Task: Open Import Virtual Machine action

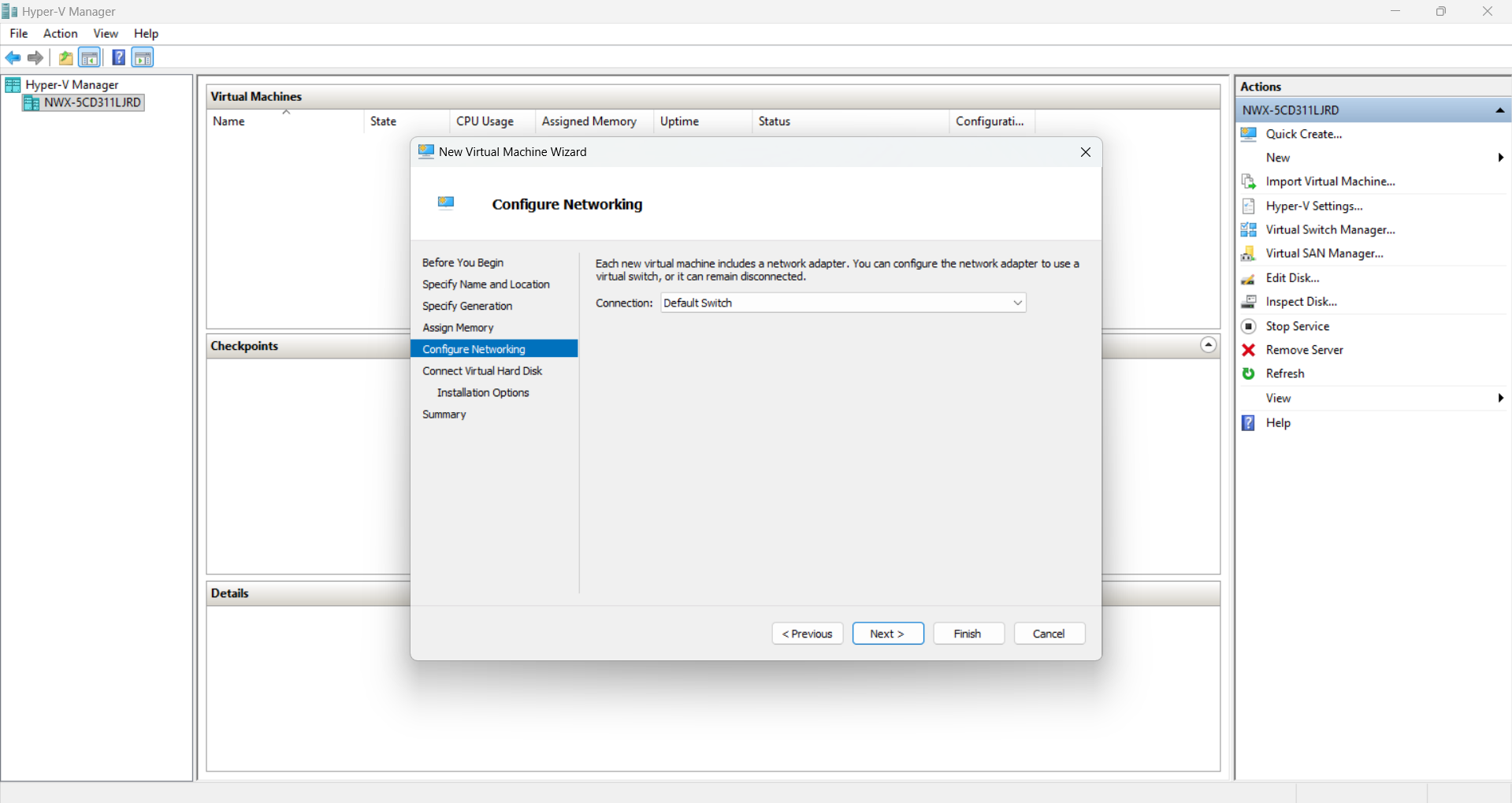Action: click(1330, 181)
